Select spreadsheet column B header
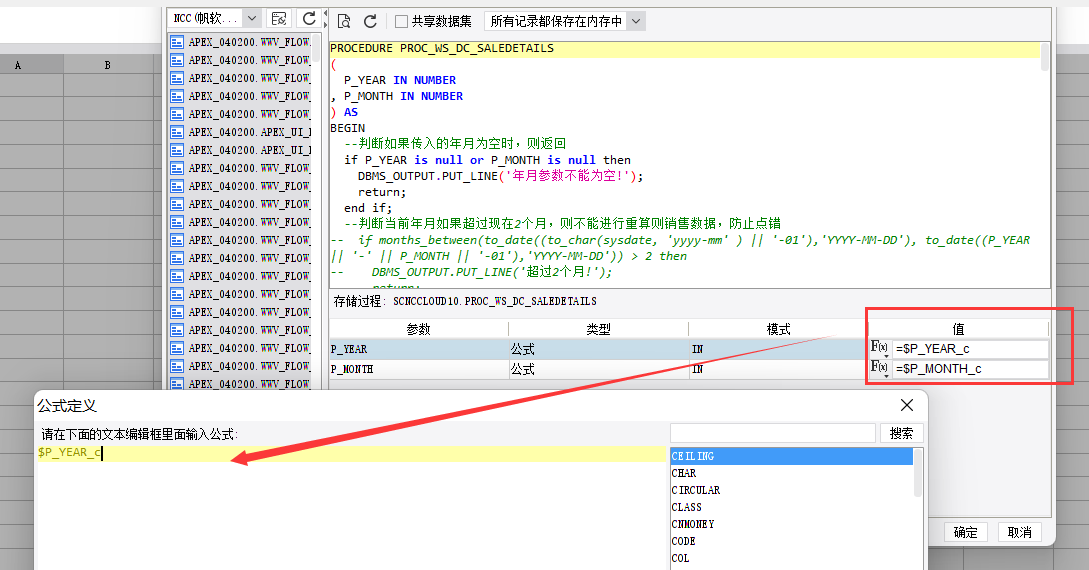 (x=108, y=65)
